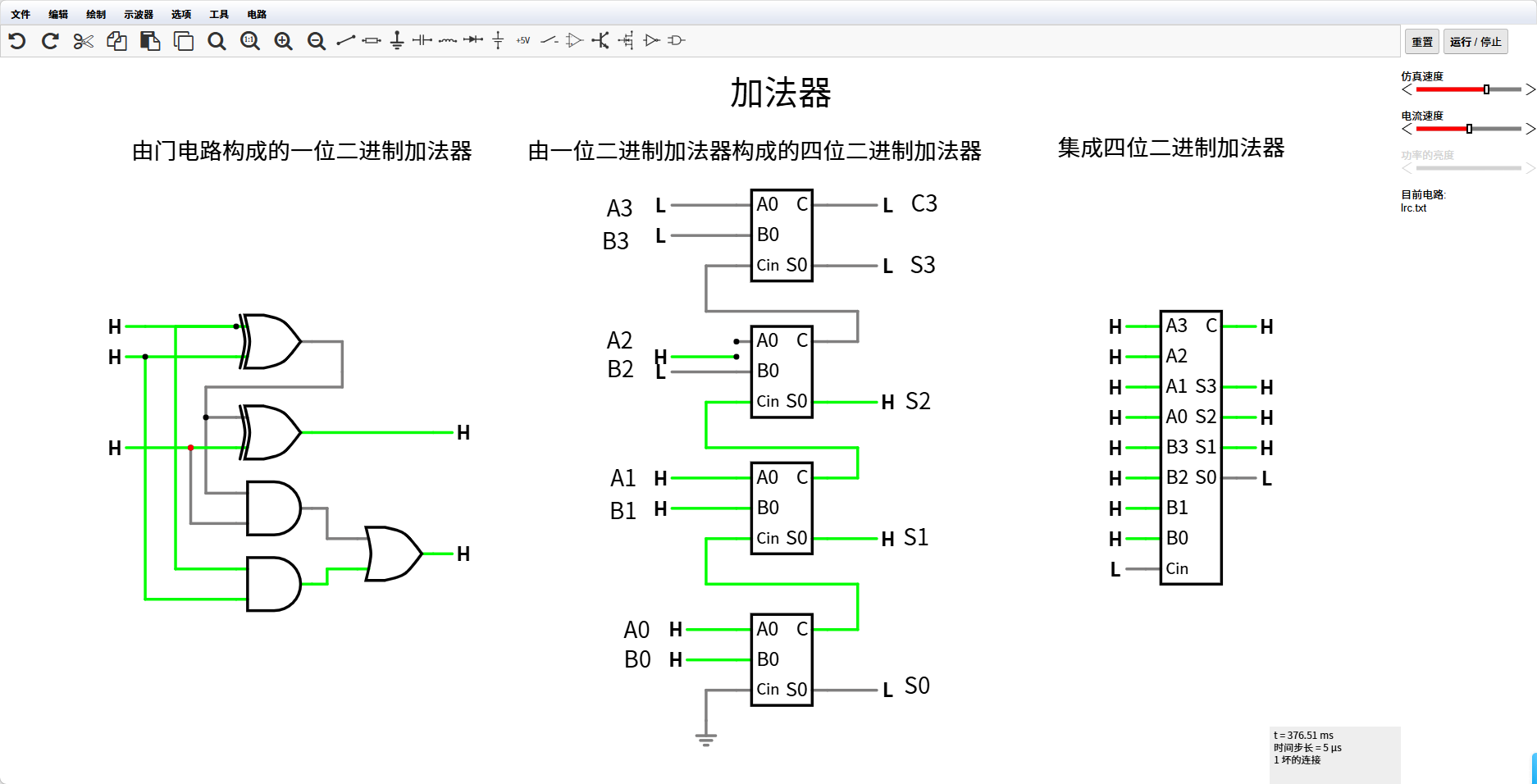This screenshot has height=784, width=1537.
Task: Select the ground symbol tool
Action: (x=397, y=40)
